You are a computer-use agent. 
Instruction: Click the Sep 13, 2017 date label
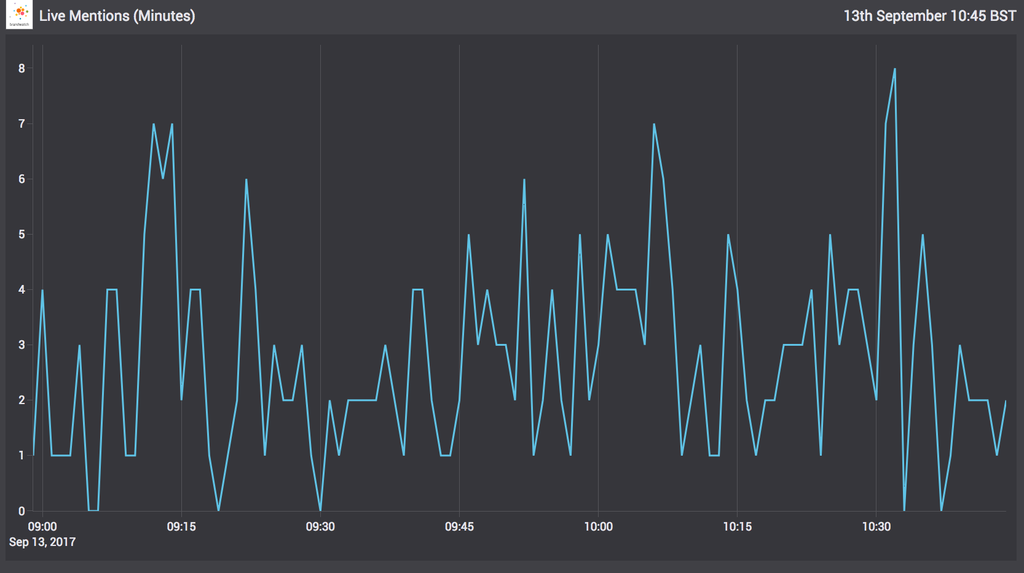(x=42, y=541)
